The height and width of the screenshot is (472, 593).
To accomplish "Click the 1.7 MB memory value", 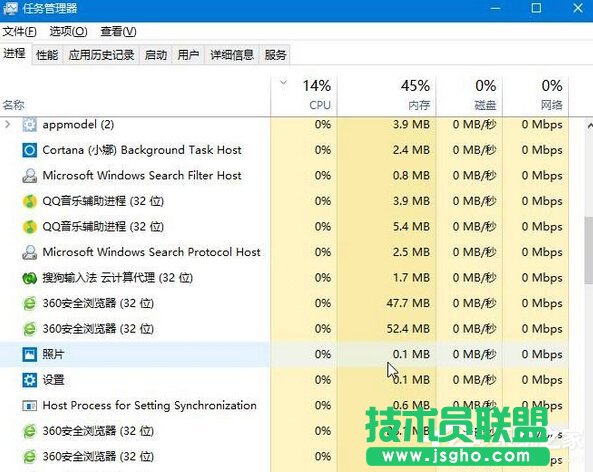I will (x=411, y=278).
